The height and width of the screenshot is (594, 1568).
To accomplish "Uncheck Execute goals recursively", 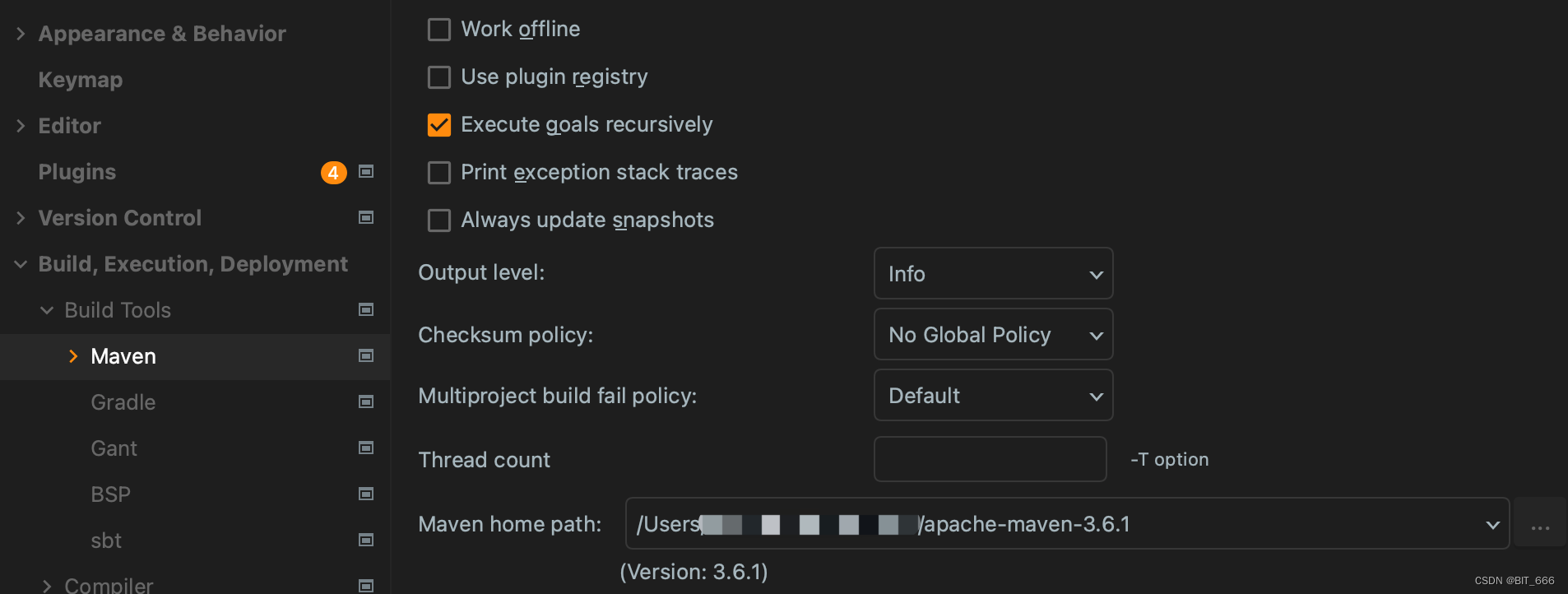I will [x=439, y=125].
